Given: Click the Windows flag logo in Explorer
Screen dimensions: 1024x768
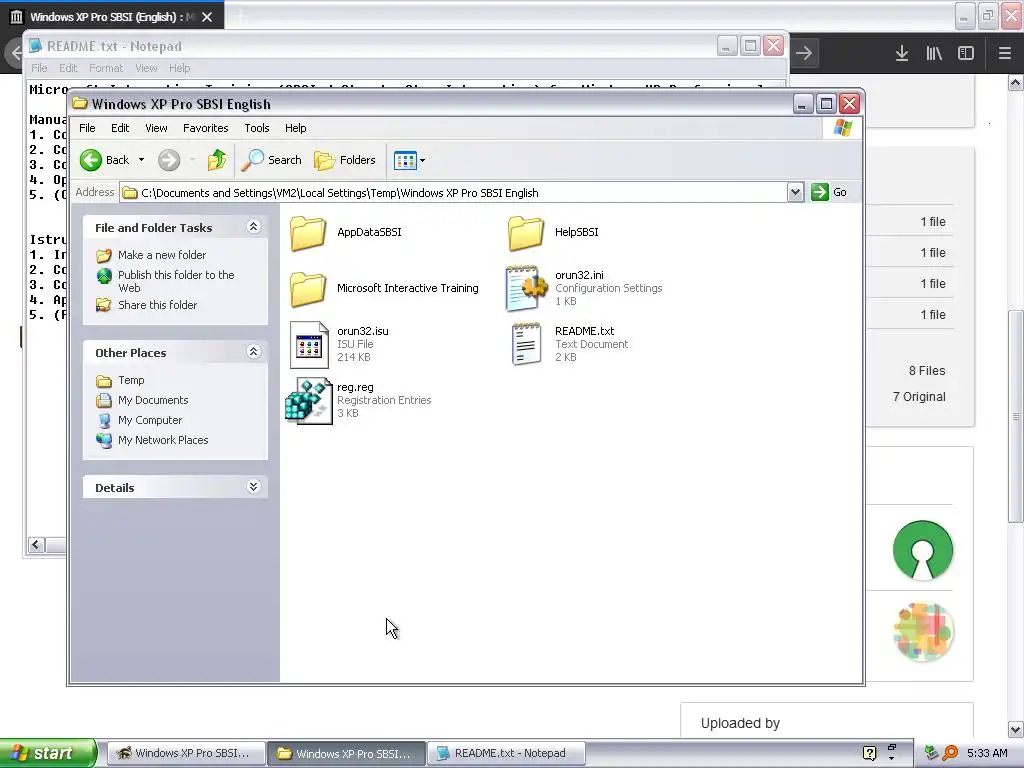Looking at the screenshot, I should (x=842, y=128).
